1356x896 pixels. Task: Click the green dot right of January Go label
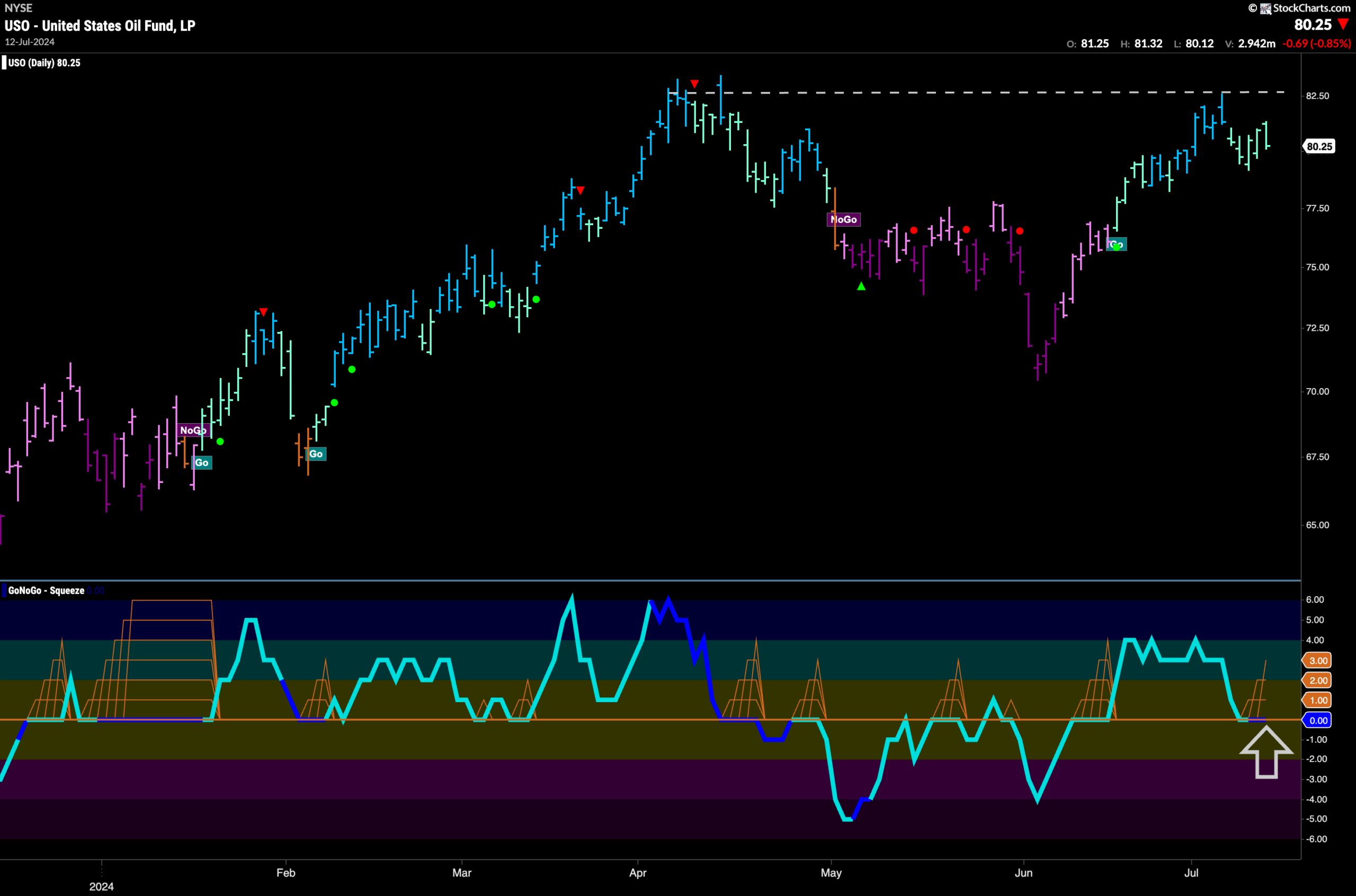(220, 441)
